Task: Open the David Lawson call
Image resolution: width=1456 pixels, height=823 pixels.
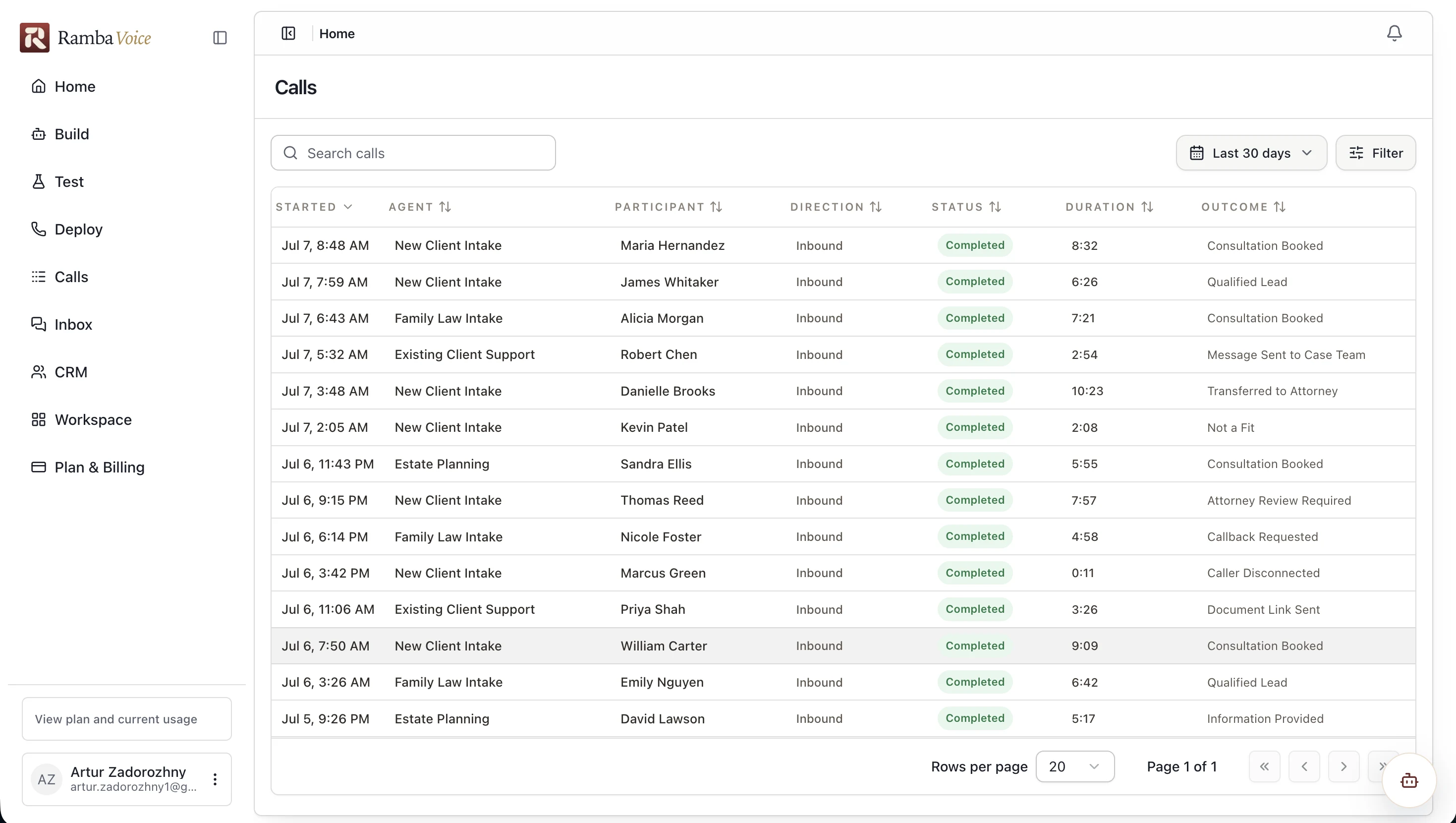Action: (x=843, y=718)
